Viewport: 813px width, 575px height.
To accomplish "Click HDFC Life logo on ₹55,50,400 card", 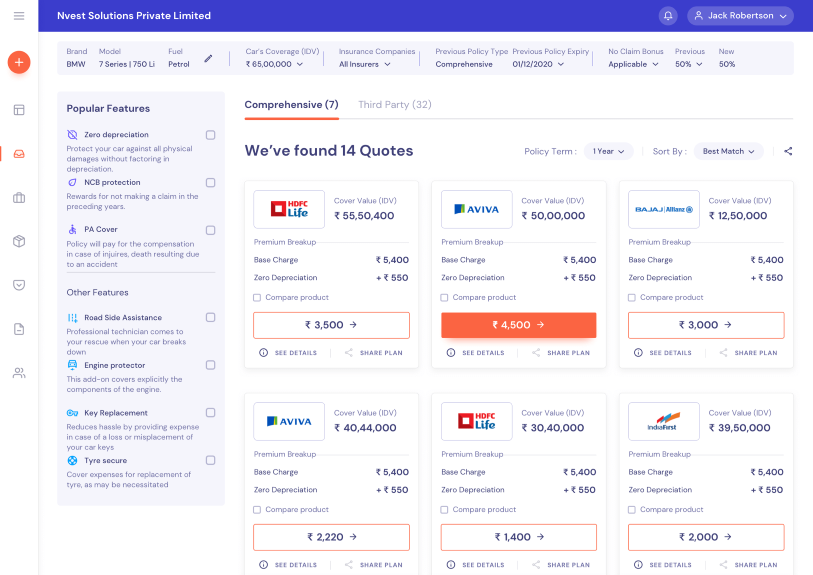I will click(289, 209).
